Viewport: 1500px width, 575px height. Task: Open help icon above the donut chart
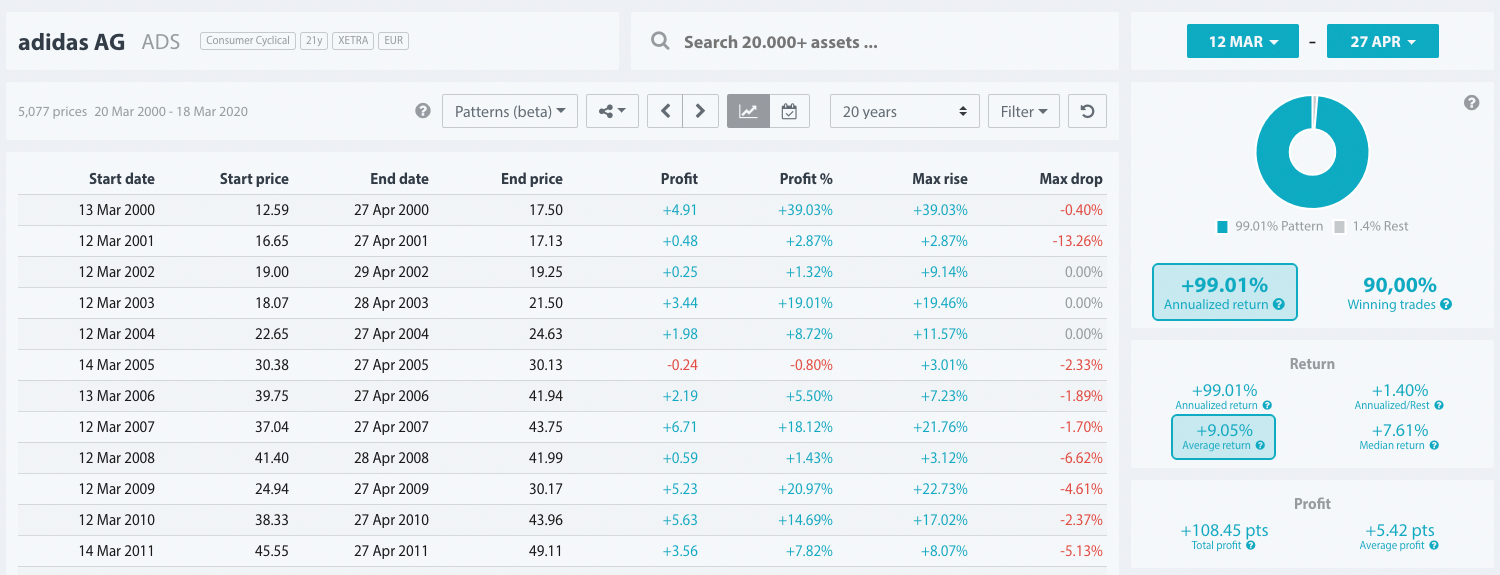tap(1471, 103)
